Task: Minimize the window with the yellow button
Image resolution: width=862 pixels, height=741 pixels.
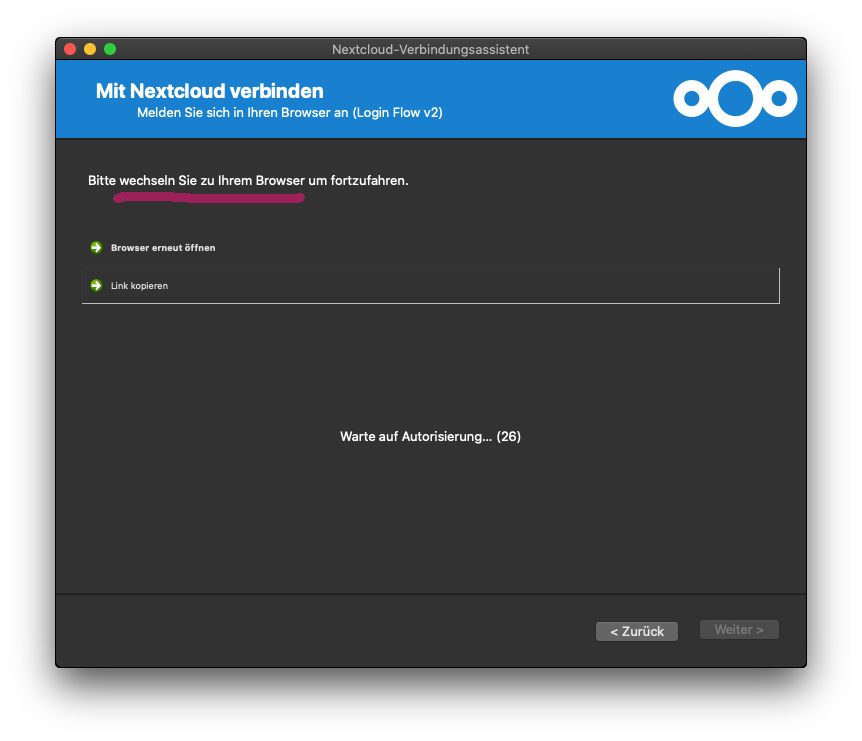Action: pos(90,49)
